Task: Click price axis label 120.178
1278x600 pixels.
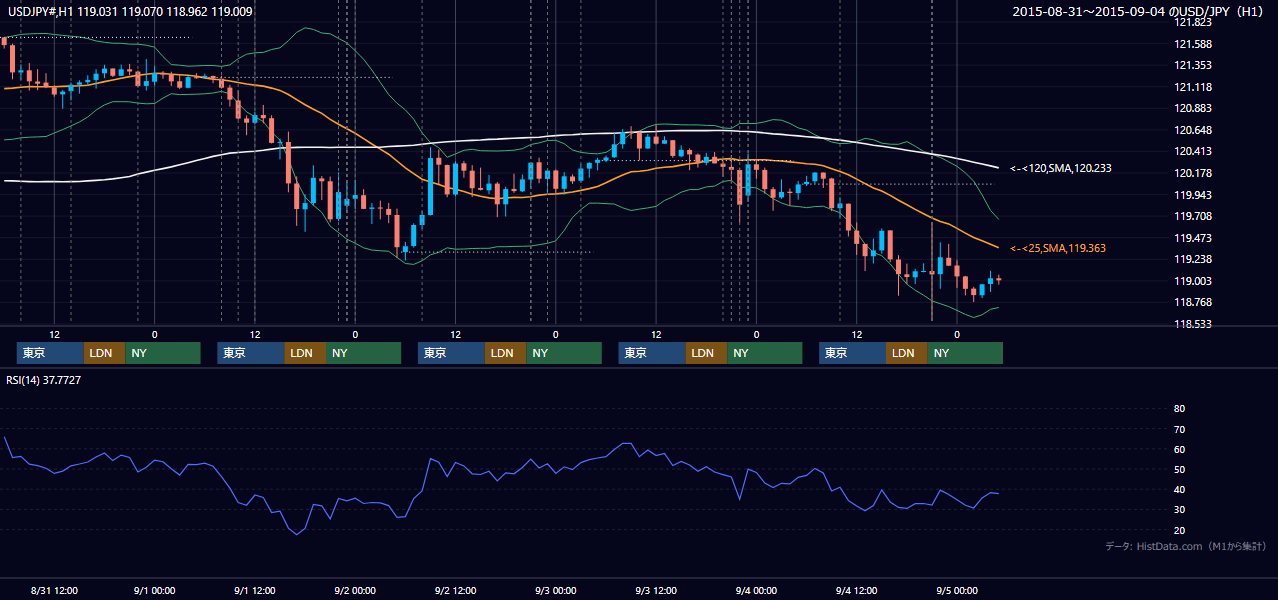Action: click(x=1193, y=173)
